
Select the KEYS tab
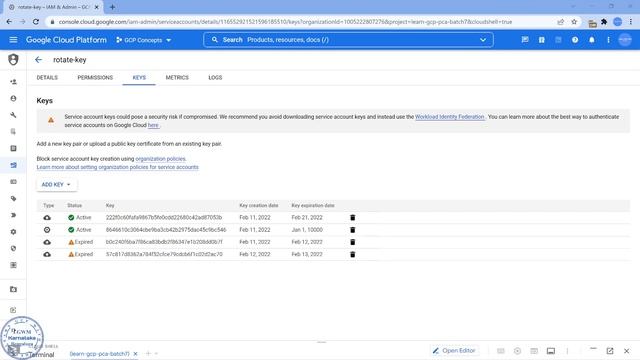pyautogui.click(x=139, y=78)
